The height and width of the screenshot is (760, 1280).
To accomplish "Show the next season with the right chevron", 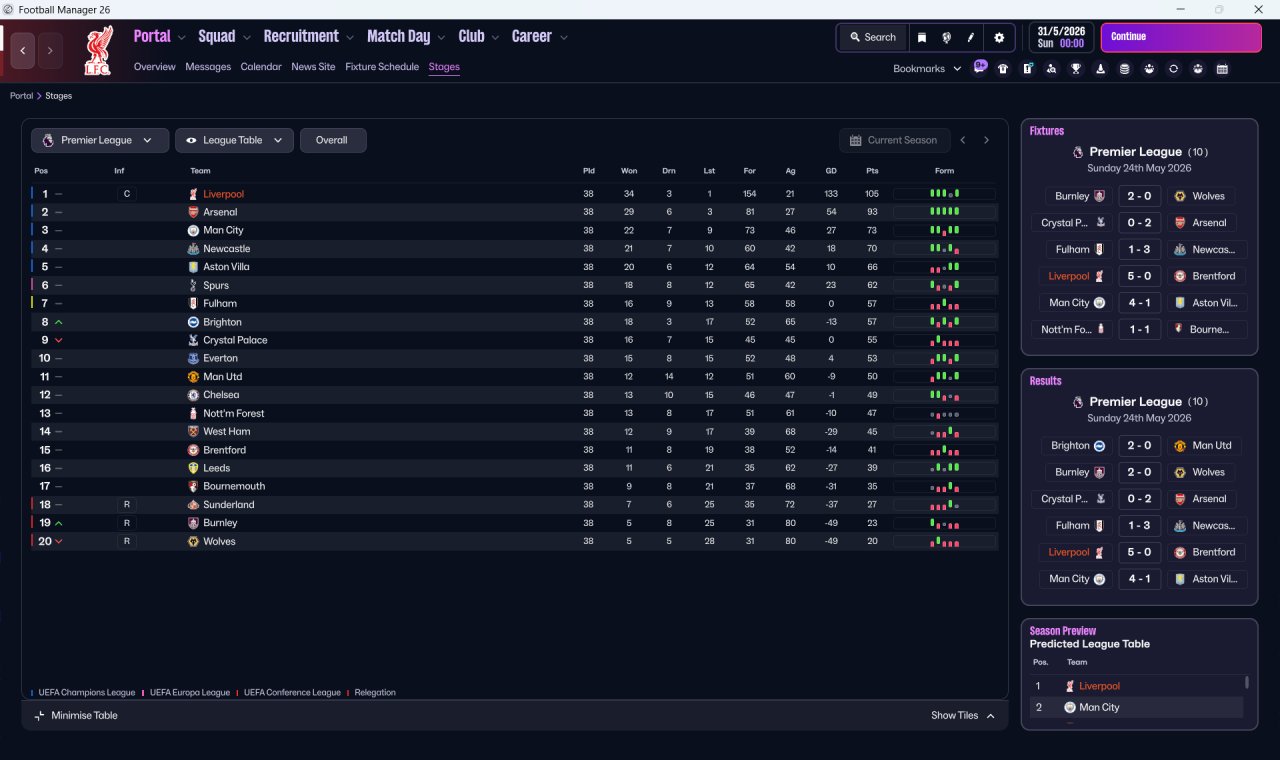I will pos(986,140).
